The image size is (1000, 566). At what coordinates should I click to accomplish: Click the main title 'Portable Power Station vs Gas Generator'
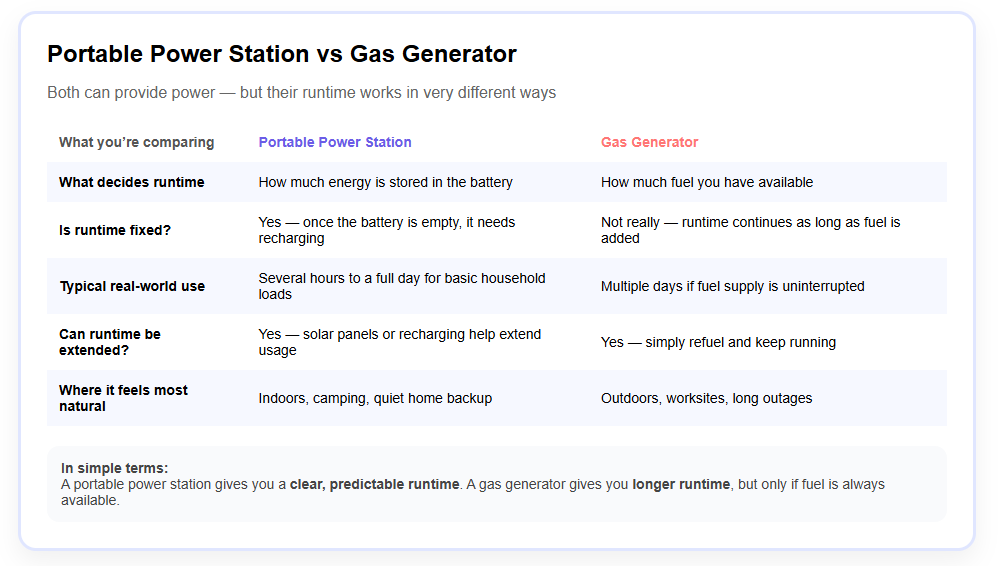(282, 54)
